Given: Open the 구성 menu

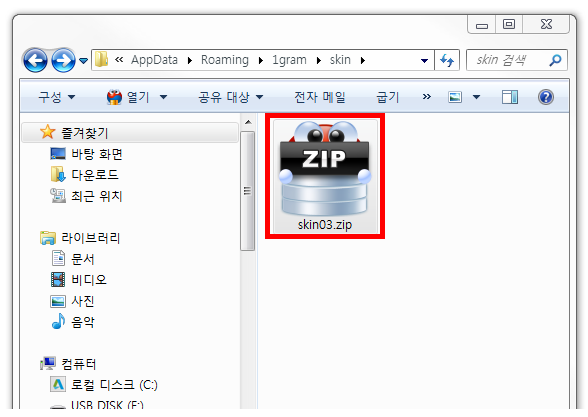Looking at the screenshot, I should pos(57,97).
